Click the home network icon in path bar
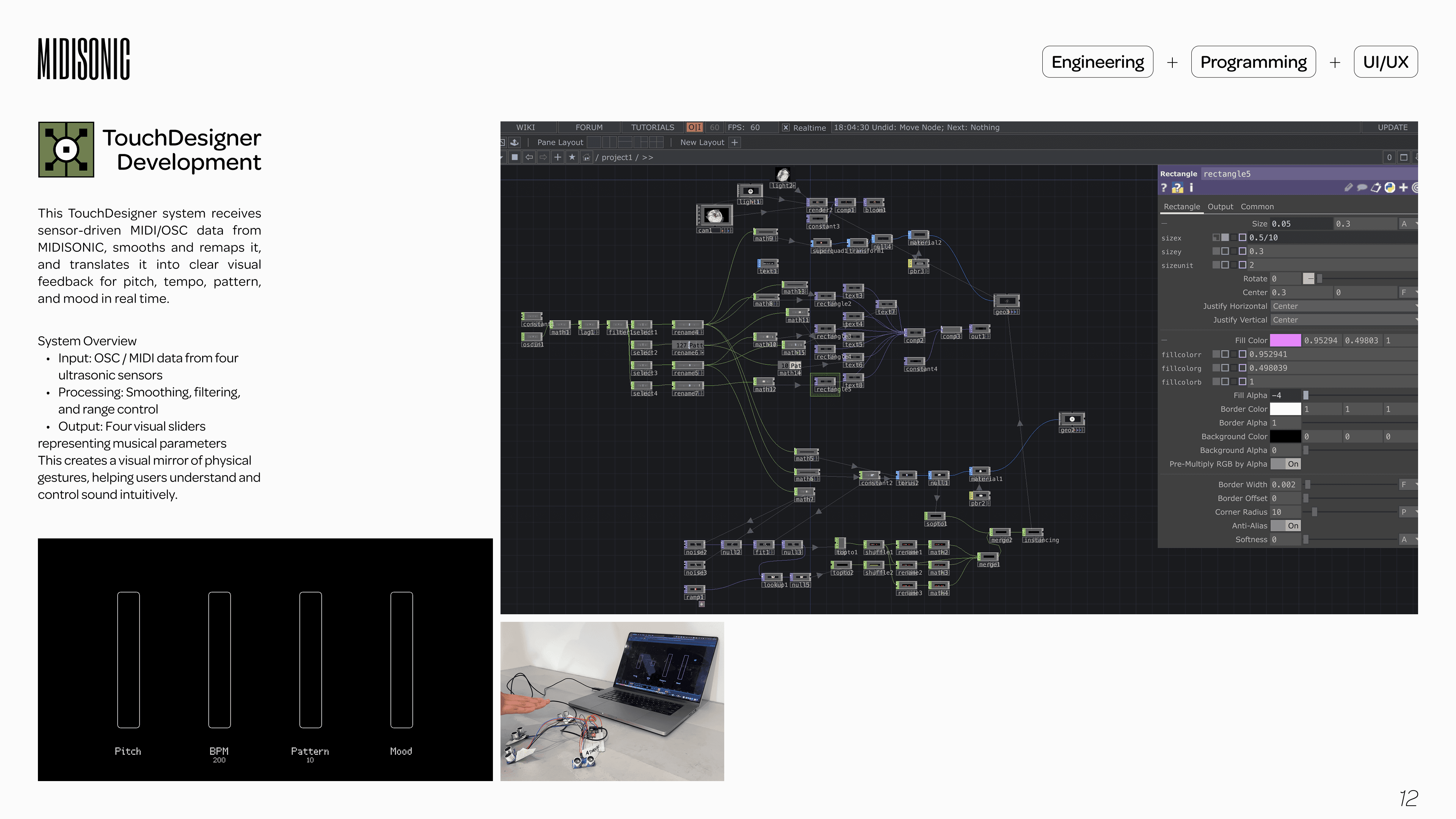Image resolution: width=1456 pixels, height=819 pixels. 586,157
